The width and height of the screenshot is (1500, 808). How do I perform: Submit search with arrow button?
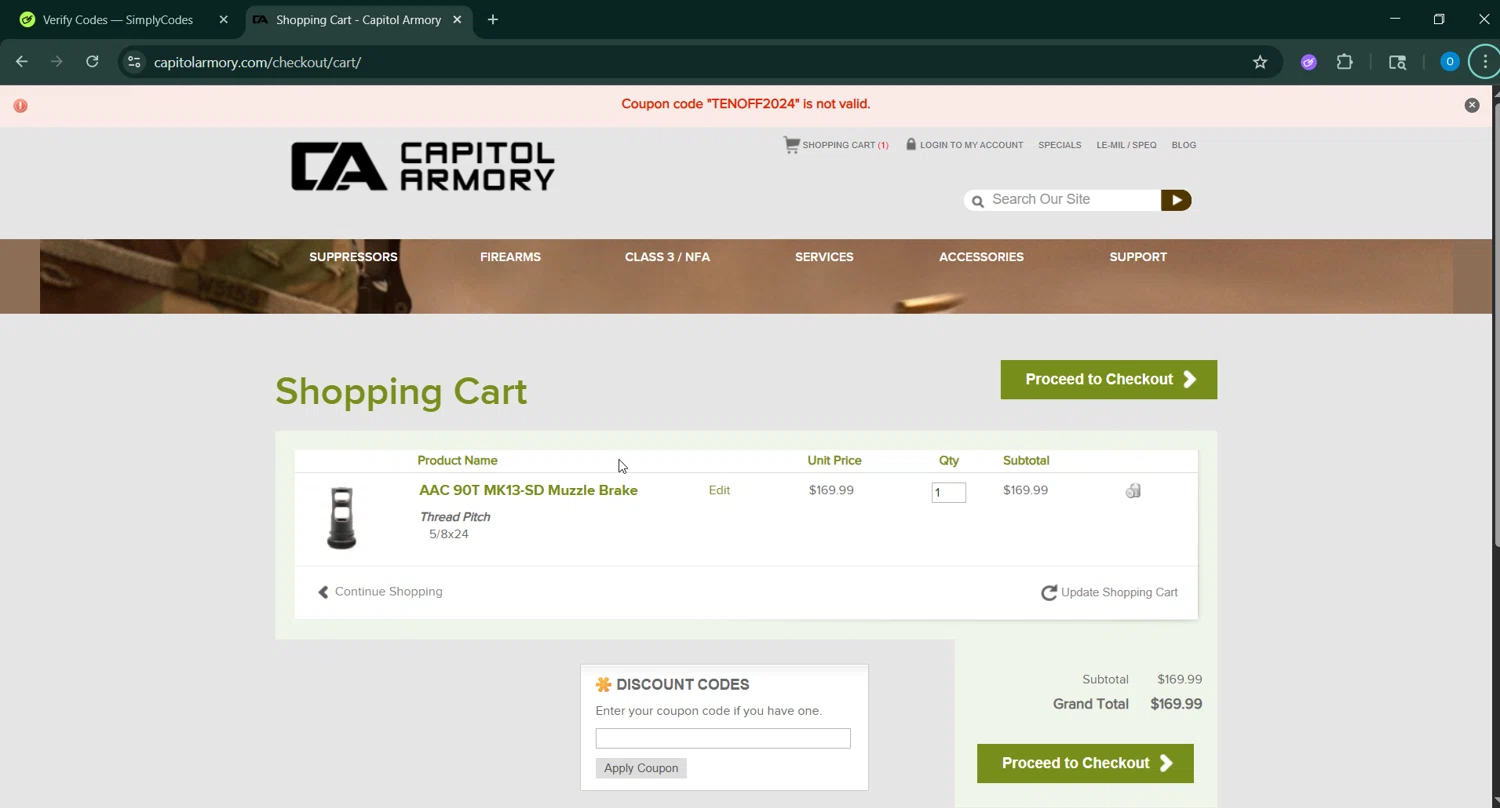coord(1176,200)
